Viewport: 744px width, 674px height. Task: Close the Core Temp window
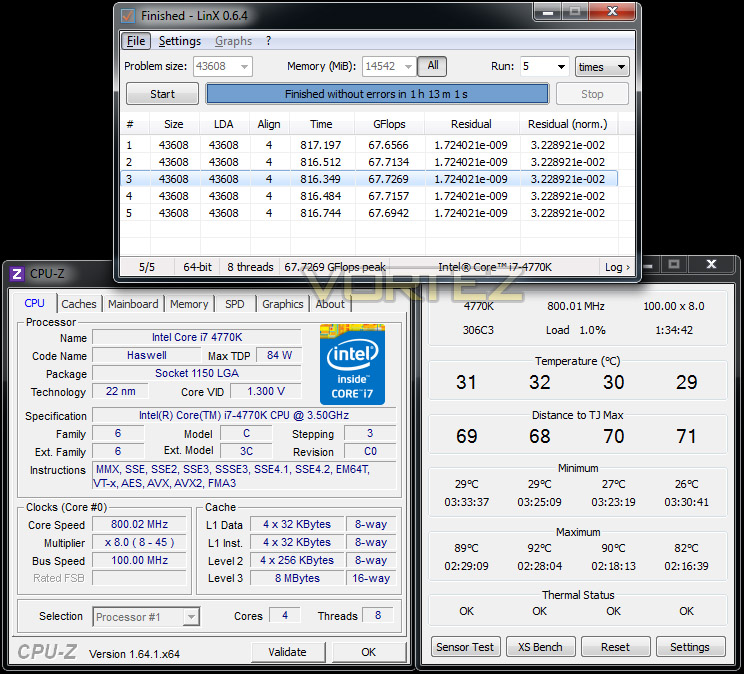pyautogui.click(x=710, y=265)
